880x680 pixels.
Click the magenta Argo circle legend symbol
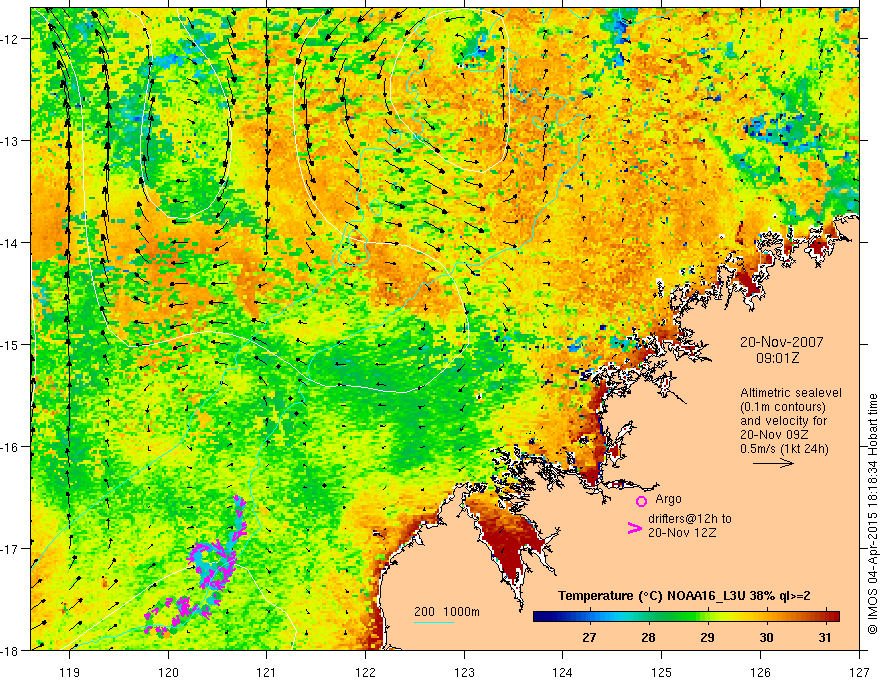pyautogui.click(x=641, y=501)
